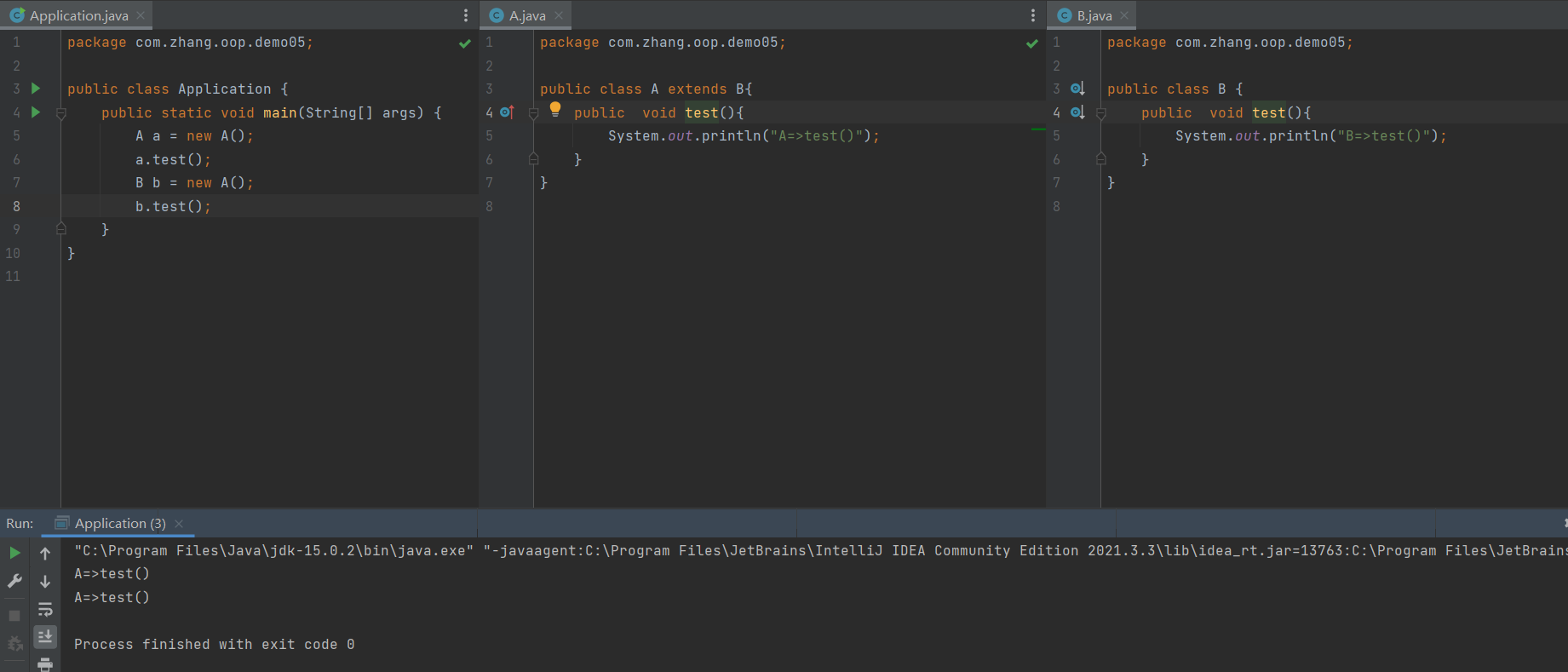Click the test() method name in B.java
1568x672 pixels.
(1269, 112)
